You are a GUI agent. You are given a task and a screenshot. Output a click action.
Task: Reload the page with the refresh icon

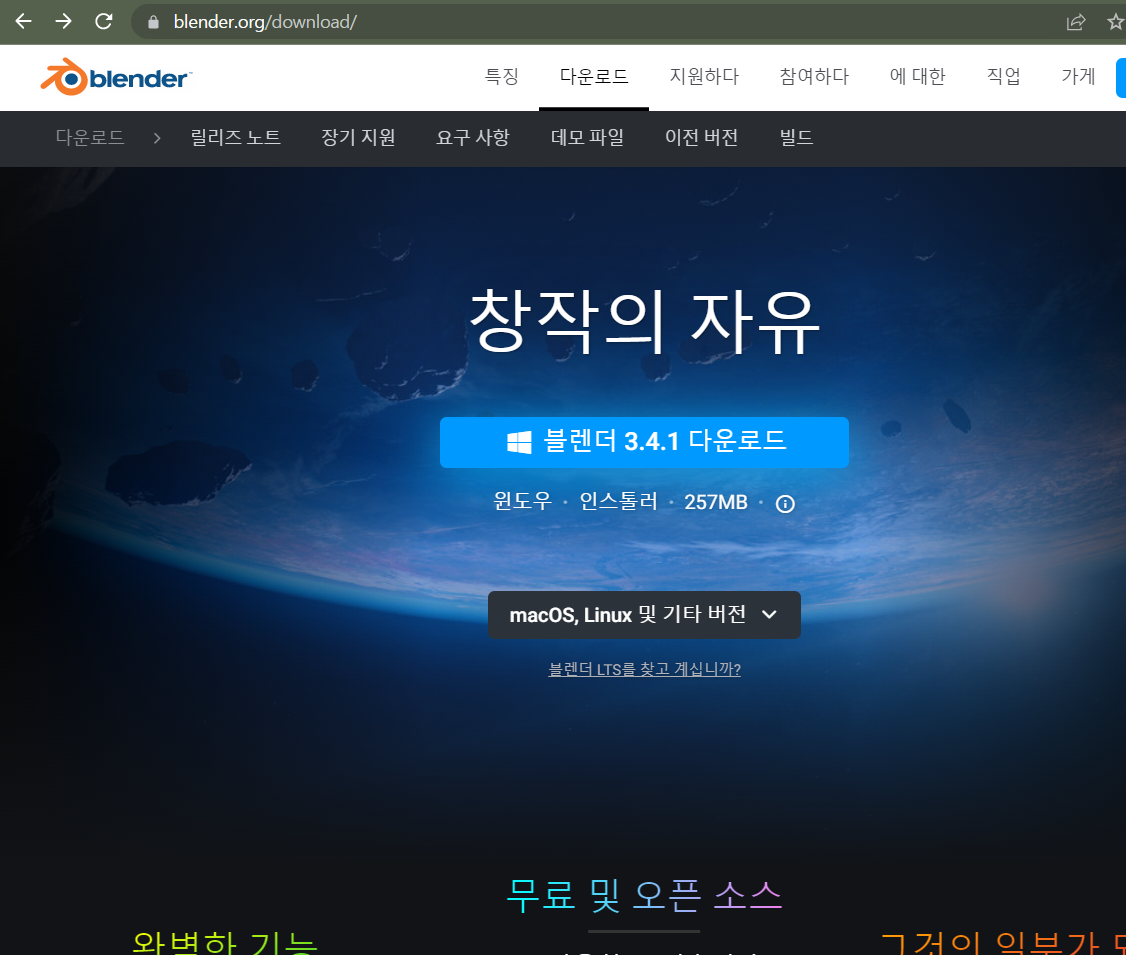point(104,22)
